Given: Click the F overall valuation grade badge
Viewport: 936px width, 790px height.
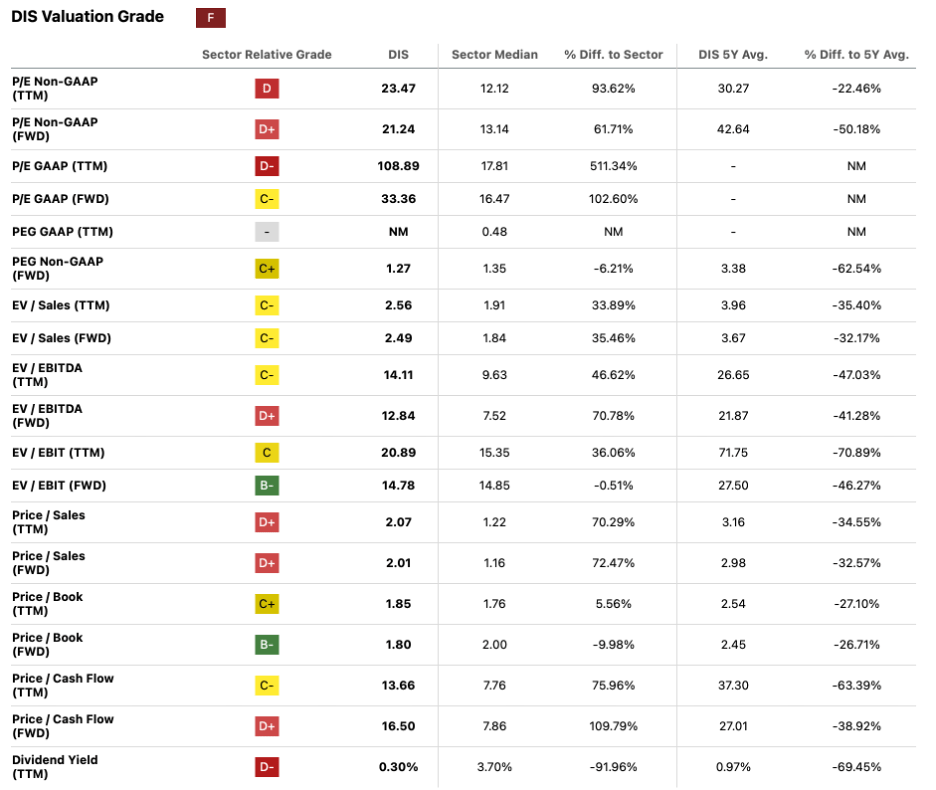Looking at the screenshot, I should pos(210,18).
